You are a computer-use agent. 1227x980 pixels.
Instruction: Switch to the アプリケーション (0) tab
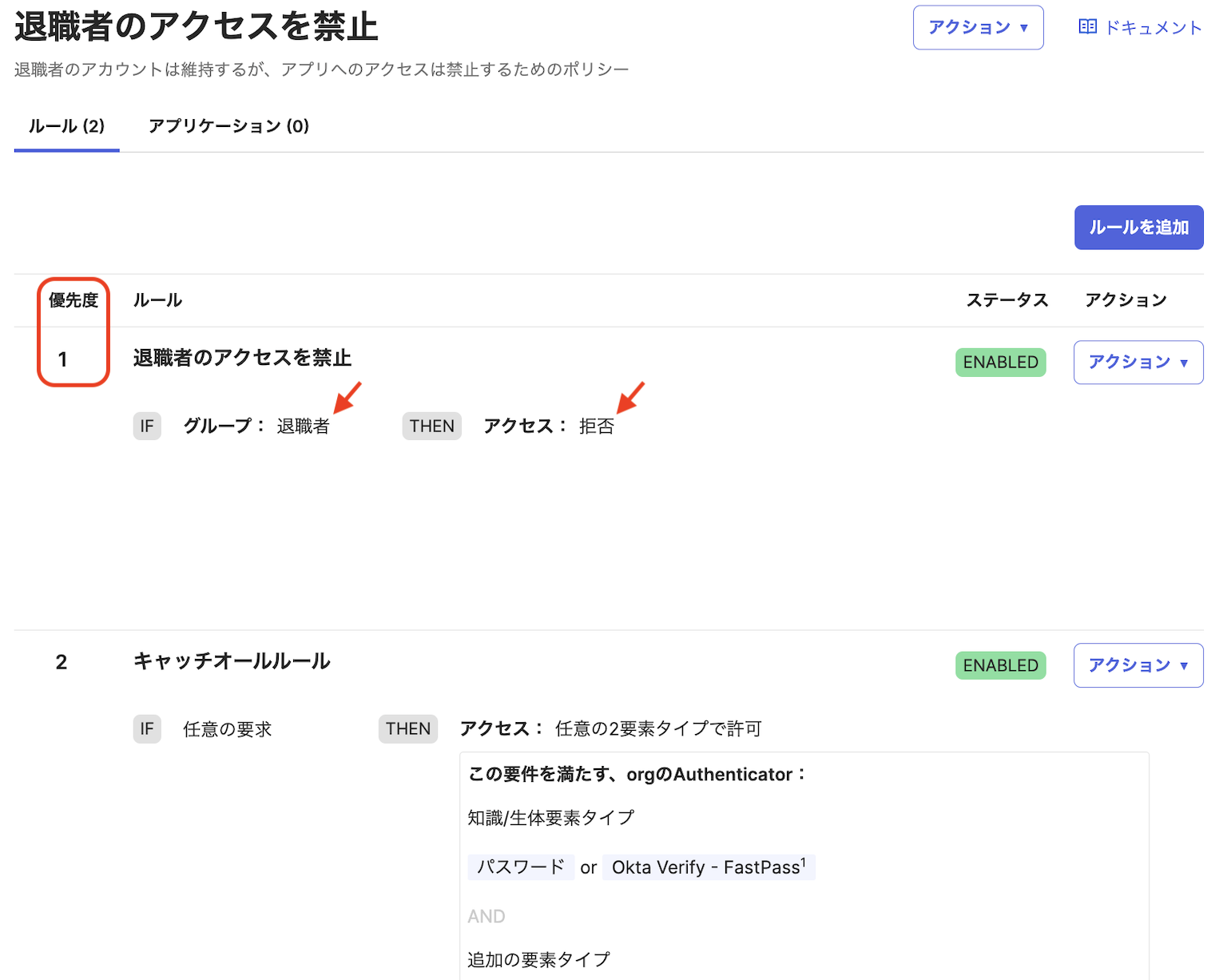[228, 126]
